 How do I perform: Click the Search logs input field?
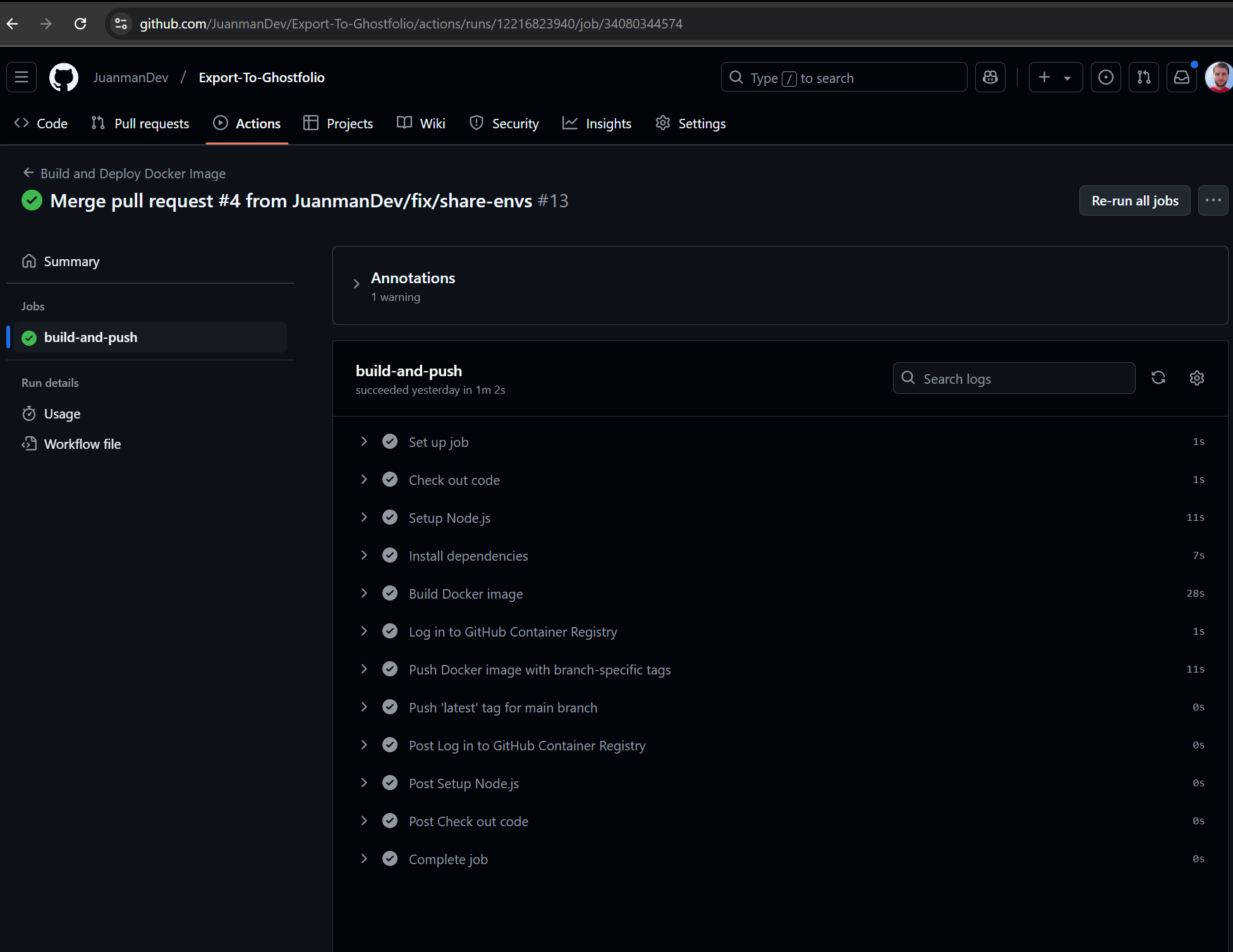pyautogui.click(x=1013, y=378)
